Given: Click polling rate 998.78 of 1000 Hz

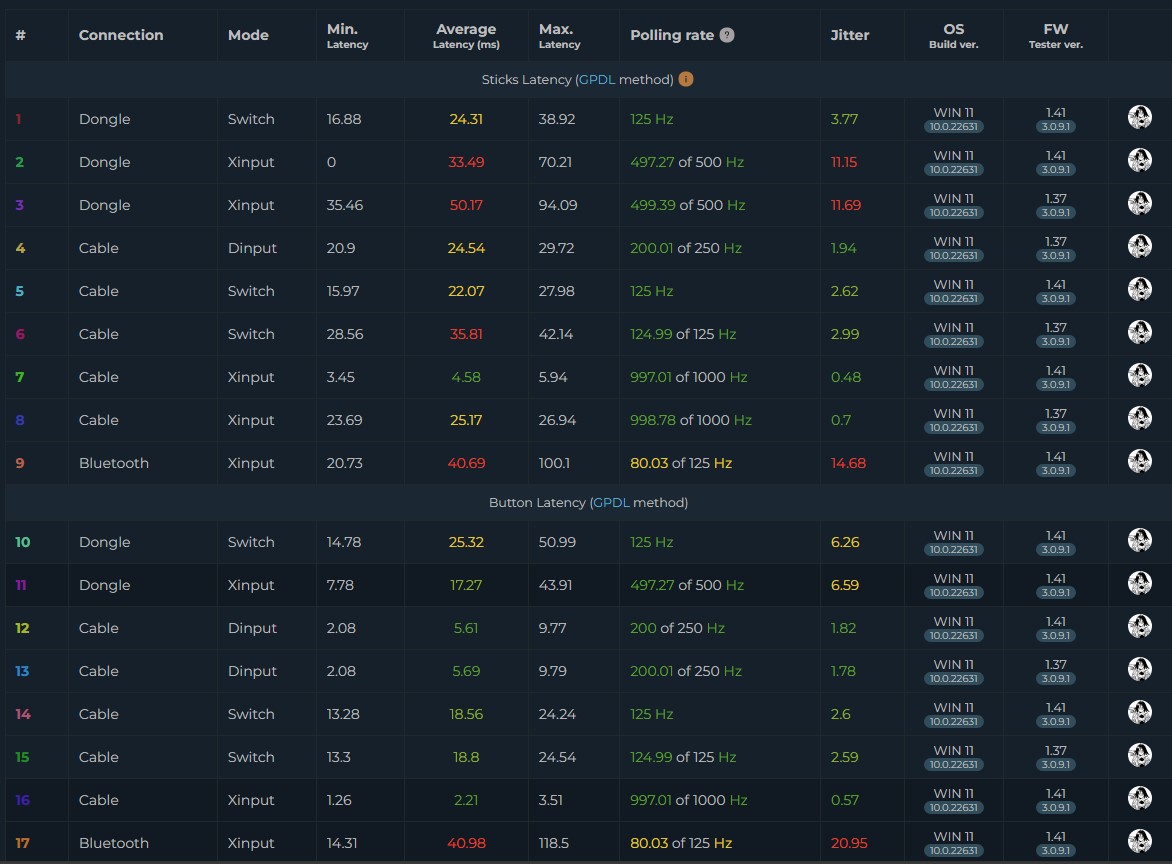Looking at the screenshot, I should [691, 420].
